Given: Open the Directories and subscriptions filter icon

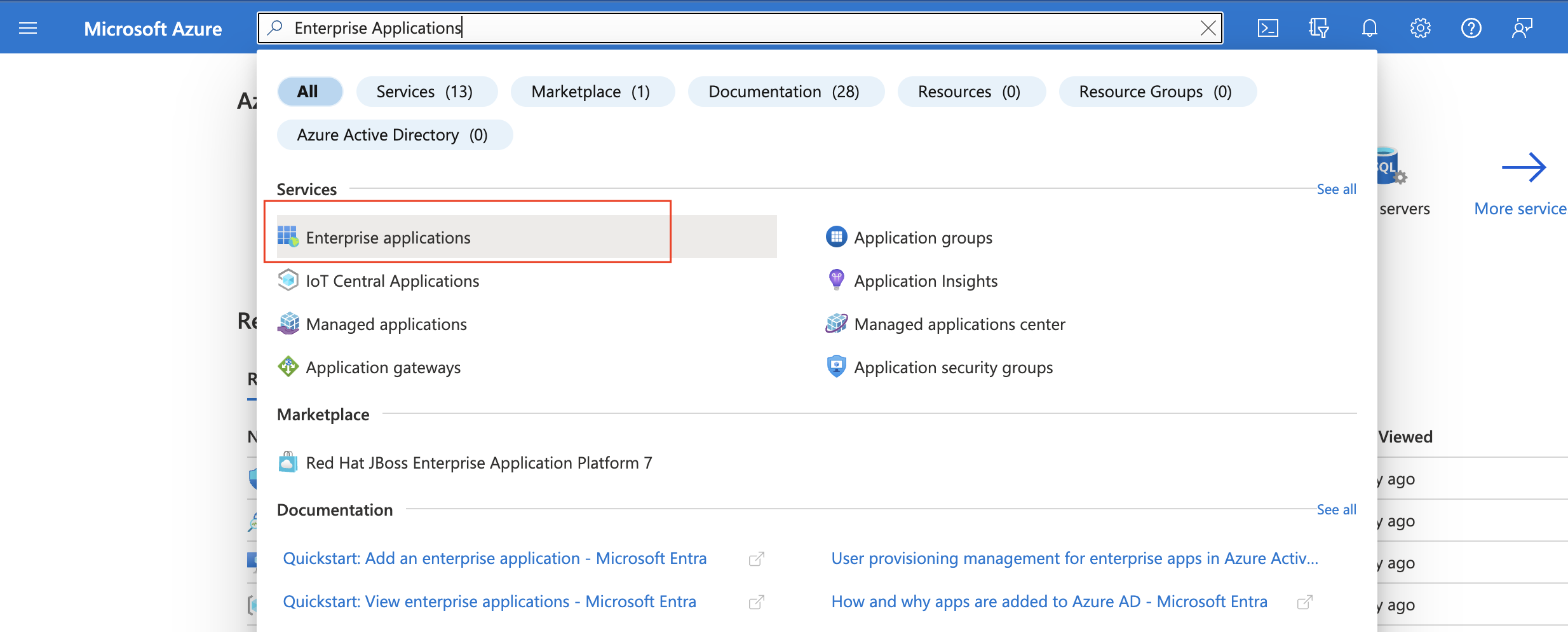Looking at the screenshot, I should coord(1318,28).
